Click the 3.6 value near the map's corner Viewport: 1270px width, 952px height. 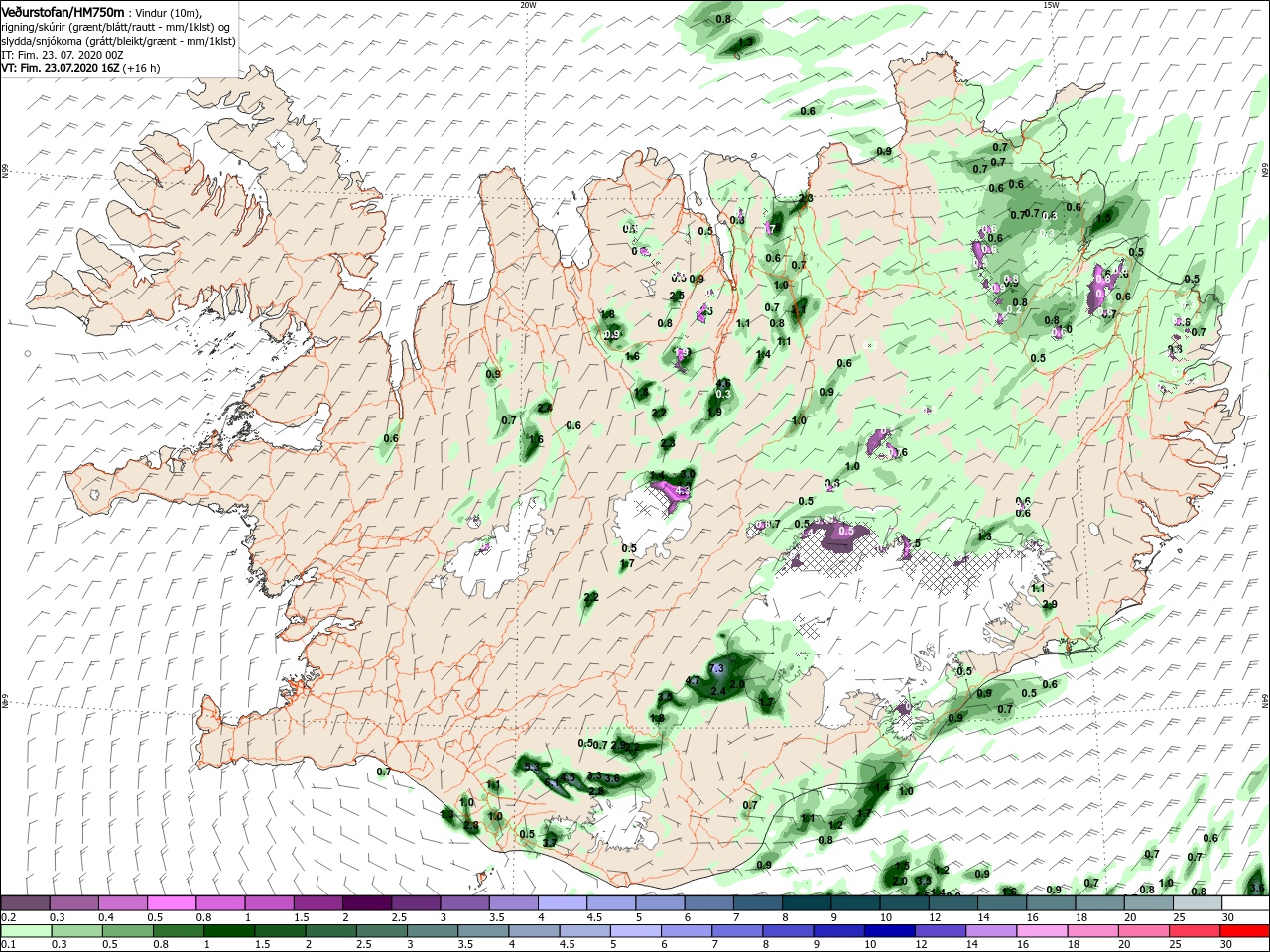tap(1257, 888)
